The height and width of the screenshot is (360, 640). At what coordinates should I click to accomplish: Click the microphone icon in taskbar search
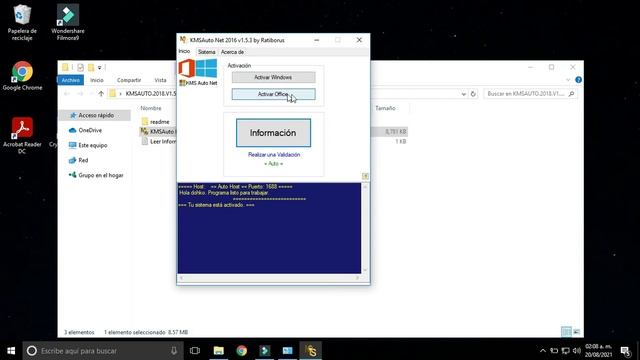pyautogui.click(x=174, y=351)
